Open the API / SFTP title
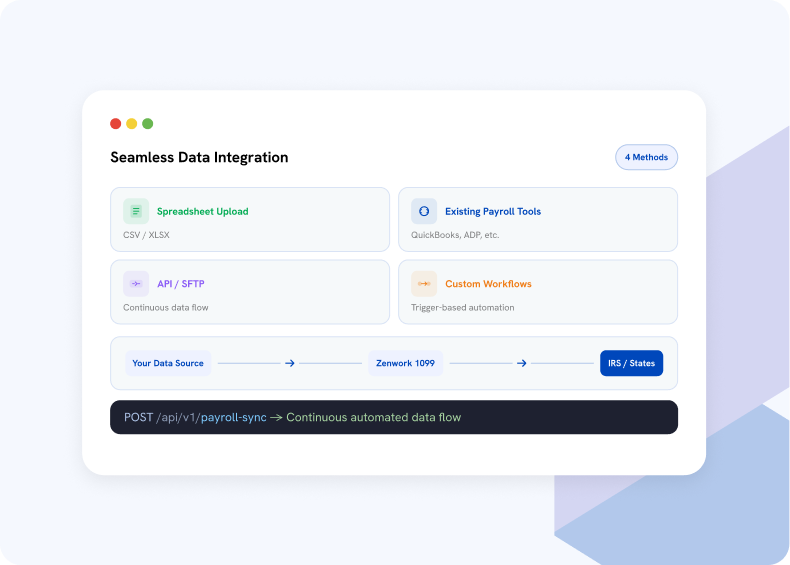 [181, 284]
